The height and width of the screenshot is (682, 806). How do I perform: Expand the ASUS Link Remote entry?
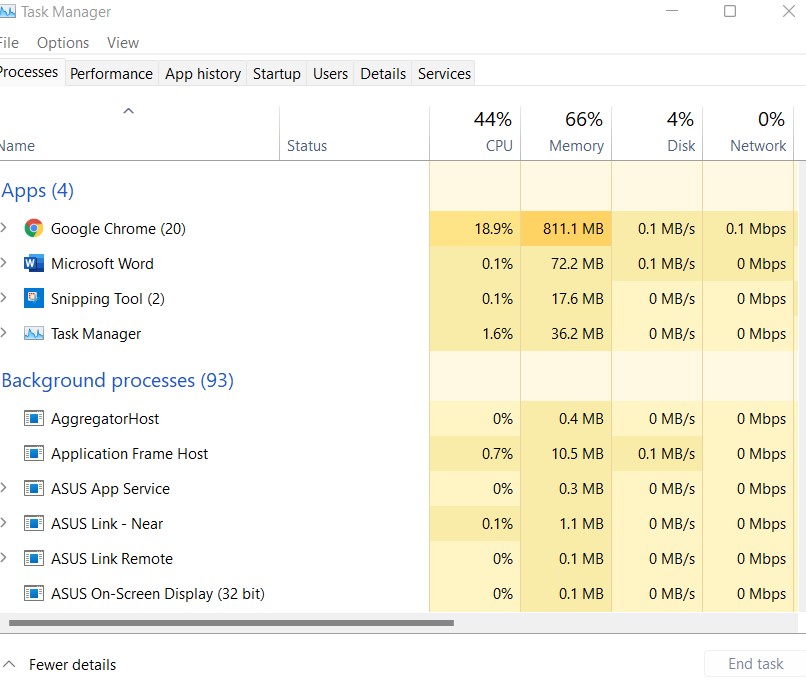click(x=4, y=559)
